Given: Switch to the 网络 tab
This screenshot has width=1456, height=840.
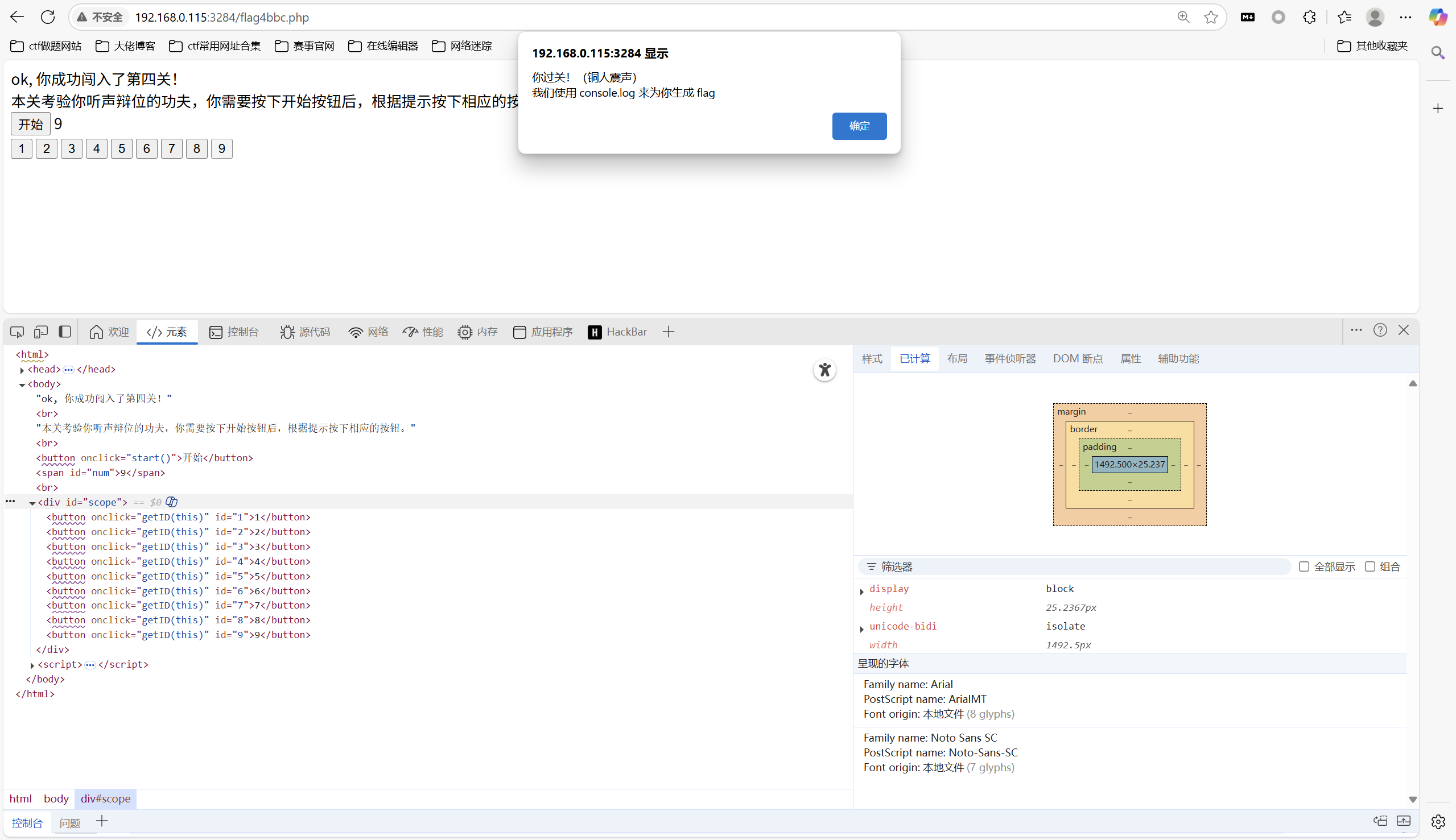Looking at the screenshot, I should click(369, 332).
